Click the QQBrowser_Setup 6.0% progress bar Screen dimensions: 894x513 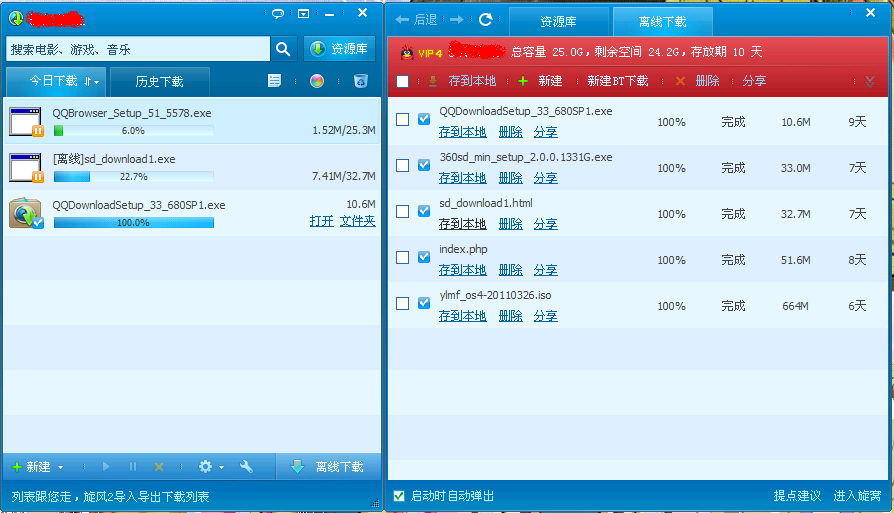[133, 131]
